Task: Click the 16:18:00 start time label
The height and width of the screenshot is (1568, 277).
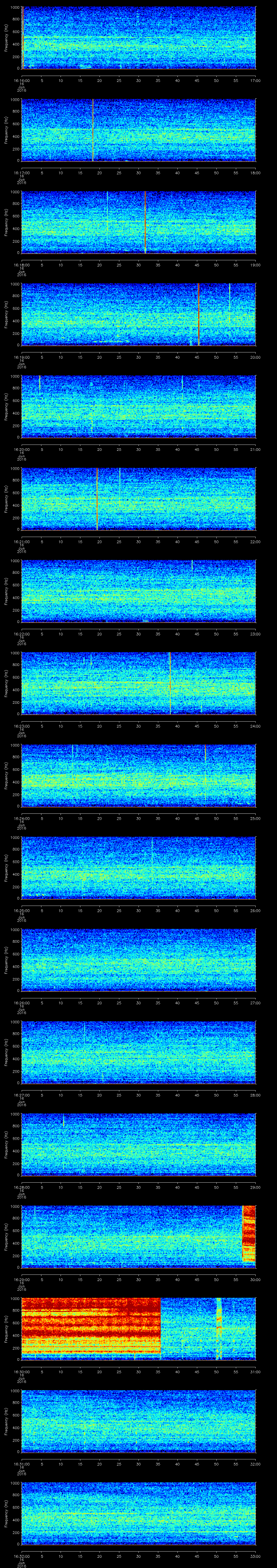Action: pyautogui.click(x=22, y=265)
